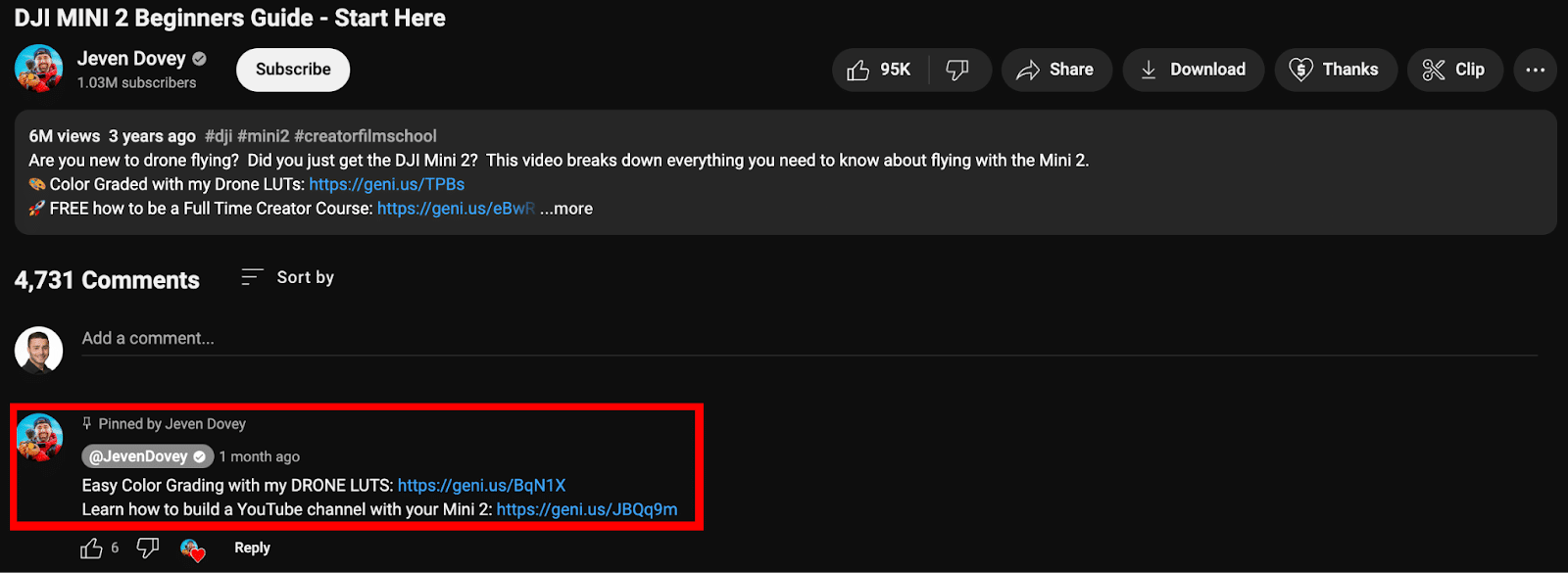
Task: Open the #dji hashtag page
Action: tap(218, 135)
